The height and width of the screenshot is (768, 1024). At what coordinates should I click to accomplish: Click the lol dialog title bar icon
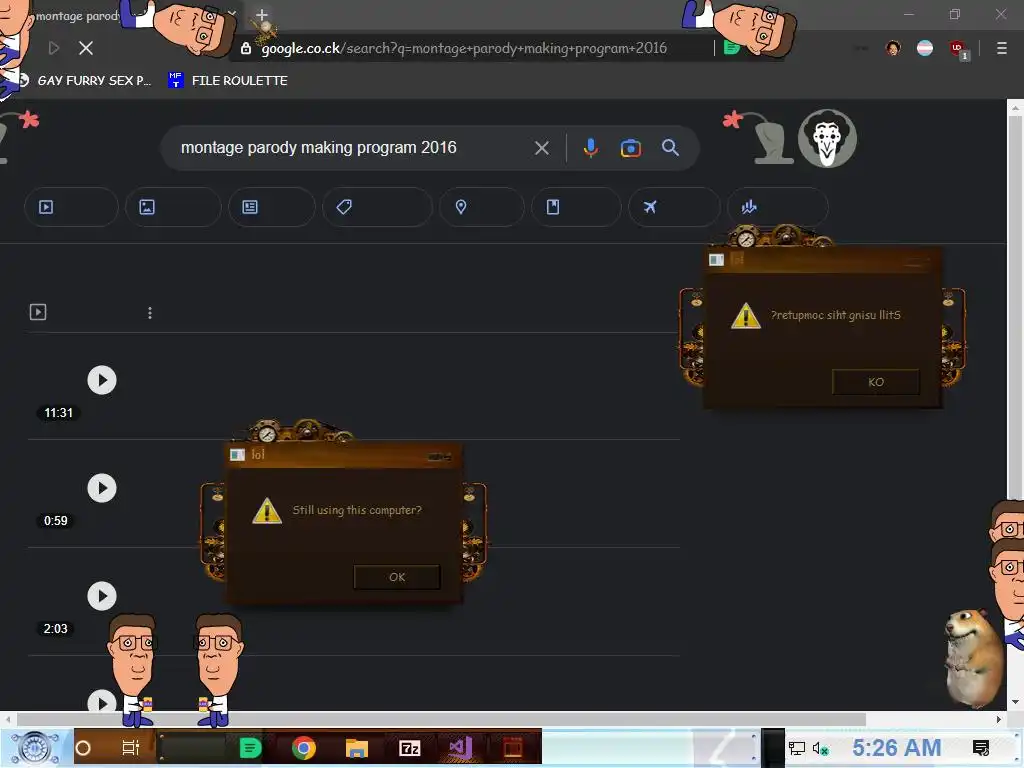(x=237, y=455)
